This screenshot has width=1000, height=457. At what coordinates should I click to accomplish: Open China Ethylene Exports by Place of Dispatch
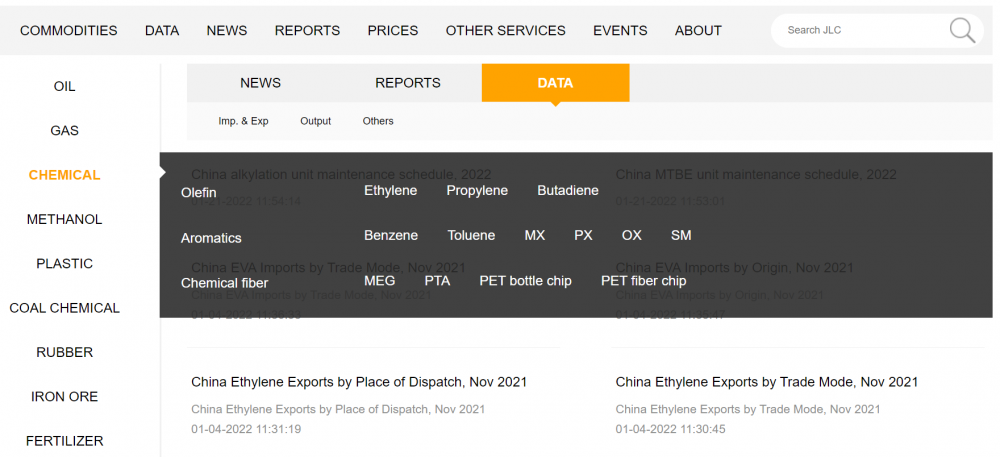[359, 382]
